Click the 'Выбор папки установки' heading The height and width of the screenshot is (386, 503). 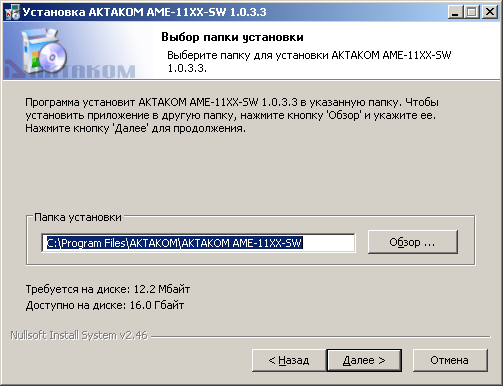coord(232,37)
